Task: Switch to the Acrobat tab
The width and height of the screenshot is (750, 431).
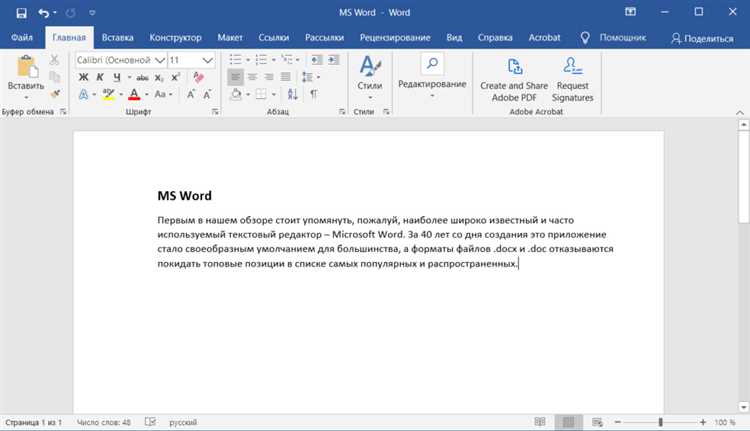Action: [544, 37]
